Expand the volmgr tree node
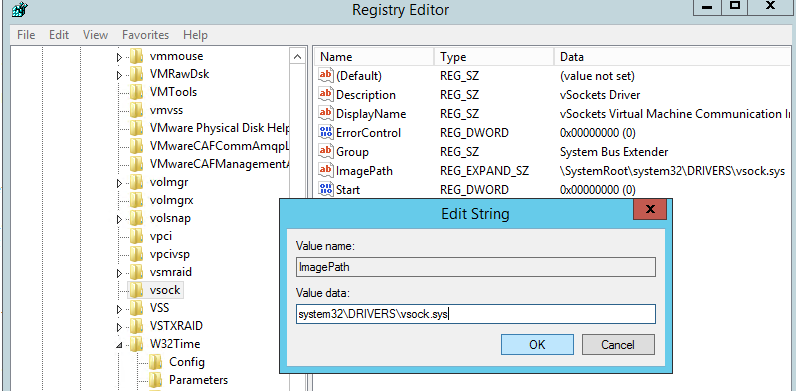Screen dimensions: 796x391 (119, 183)
